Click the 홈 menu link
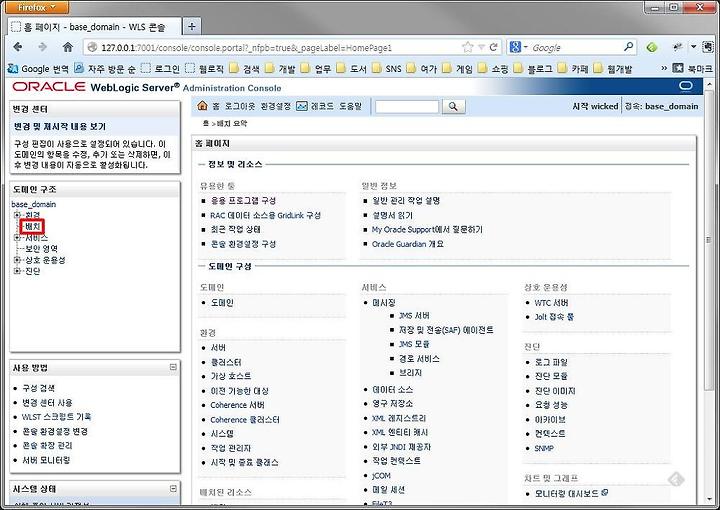720x510 pixels. (x=216, y=106)
